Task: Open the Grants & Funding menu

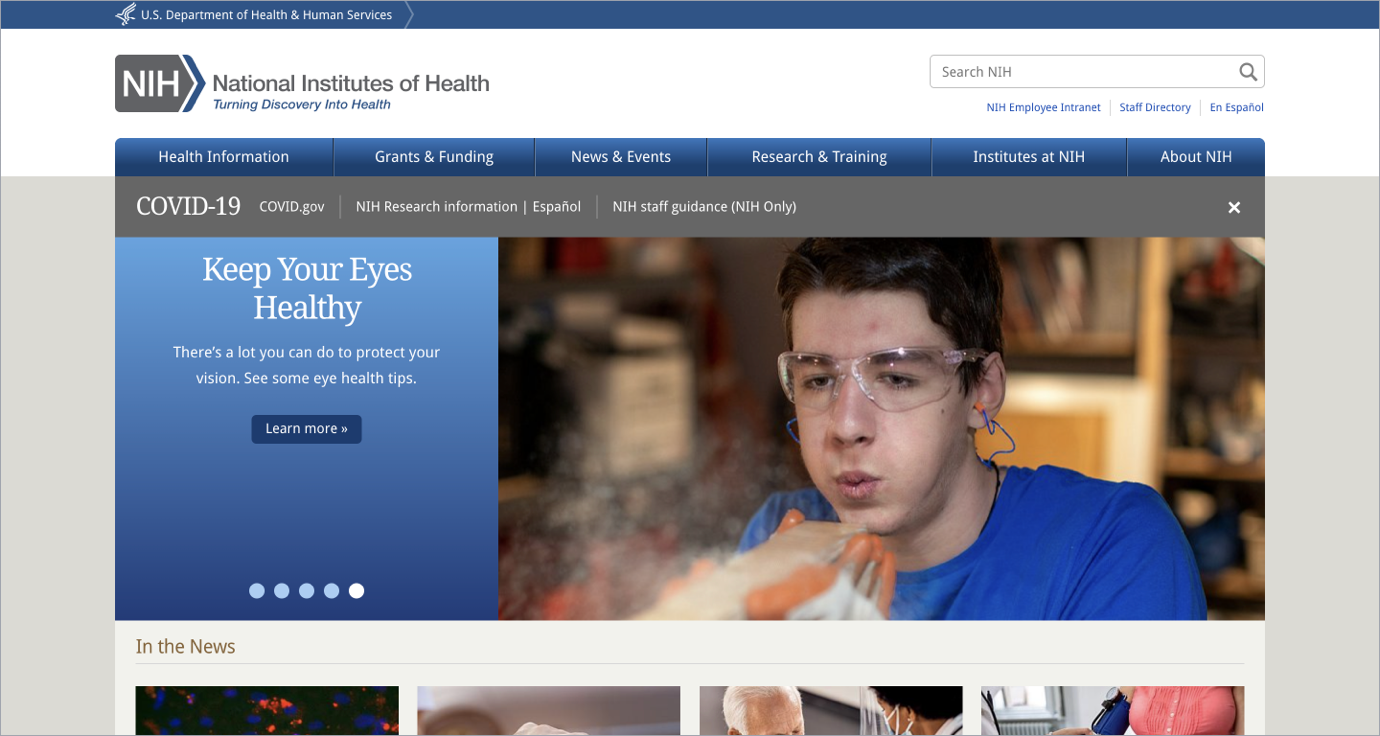Action: (x=434, y=157)
